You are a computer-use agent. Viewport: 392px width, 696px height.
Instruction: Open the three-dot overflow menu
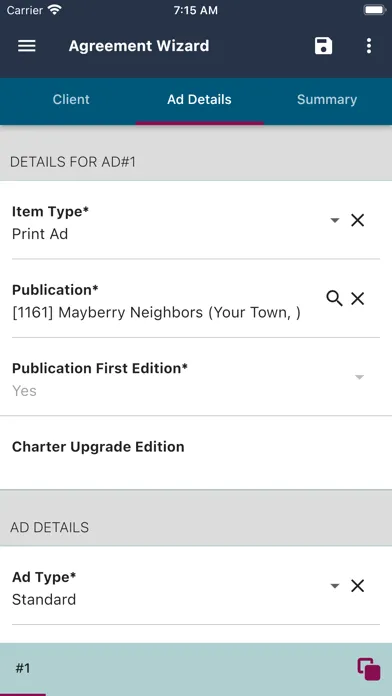[369, 46]
